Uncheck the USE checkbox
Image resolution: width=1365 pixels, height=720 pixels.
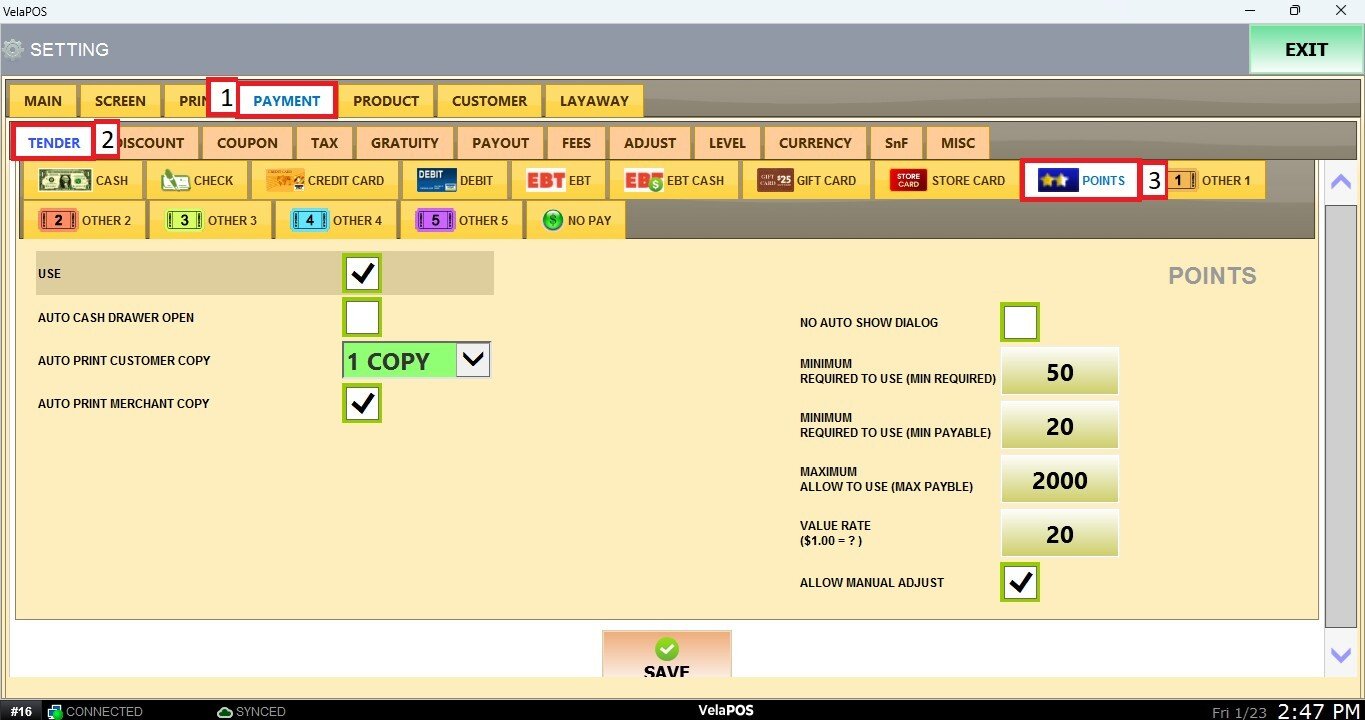point(361,273)
